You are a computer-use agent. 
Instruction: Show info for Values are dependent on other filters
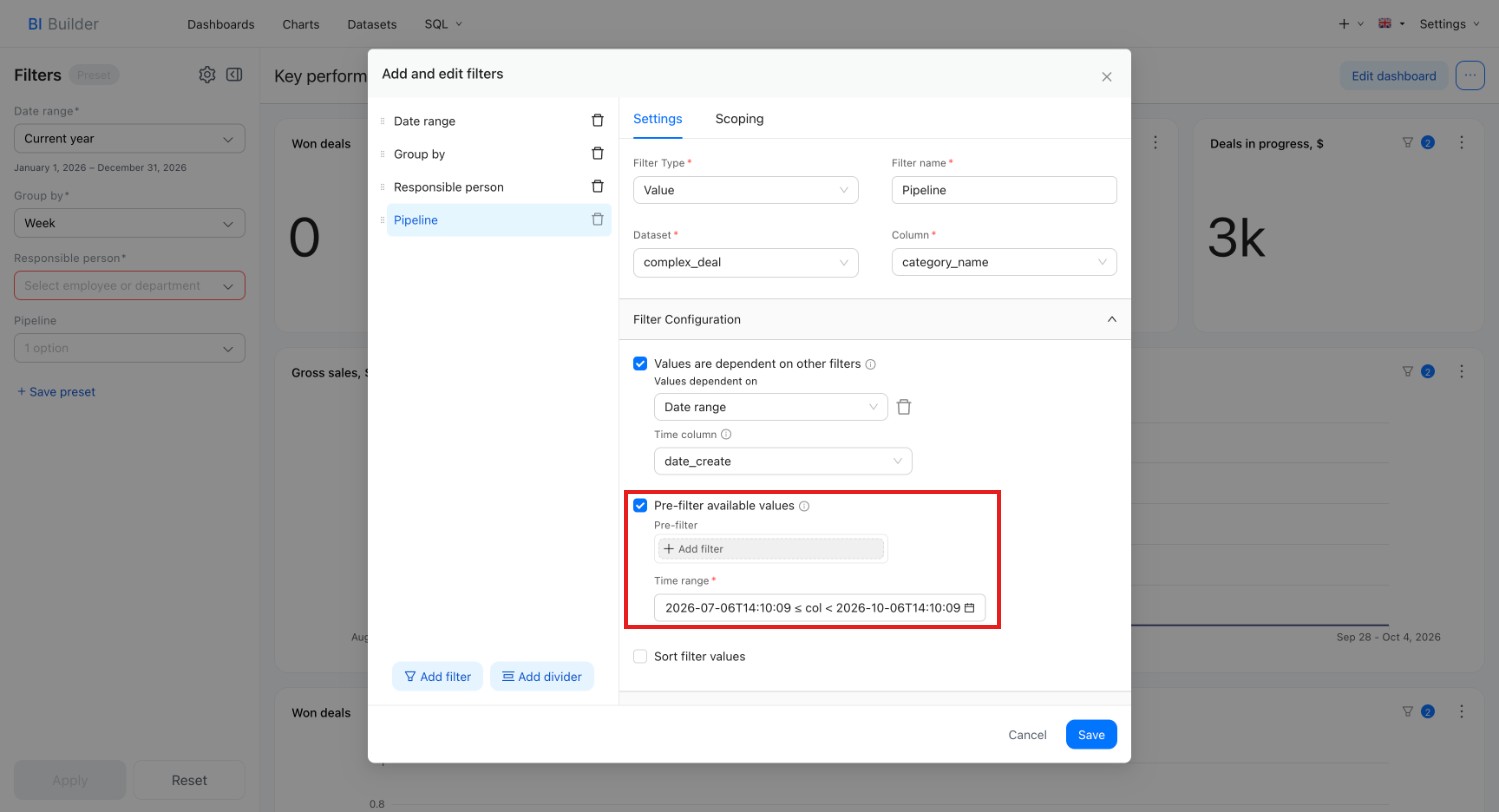pyautogui.click(x=870, y=365)
